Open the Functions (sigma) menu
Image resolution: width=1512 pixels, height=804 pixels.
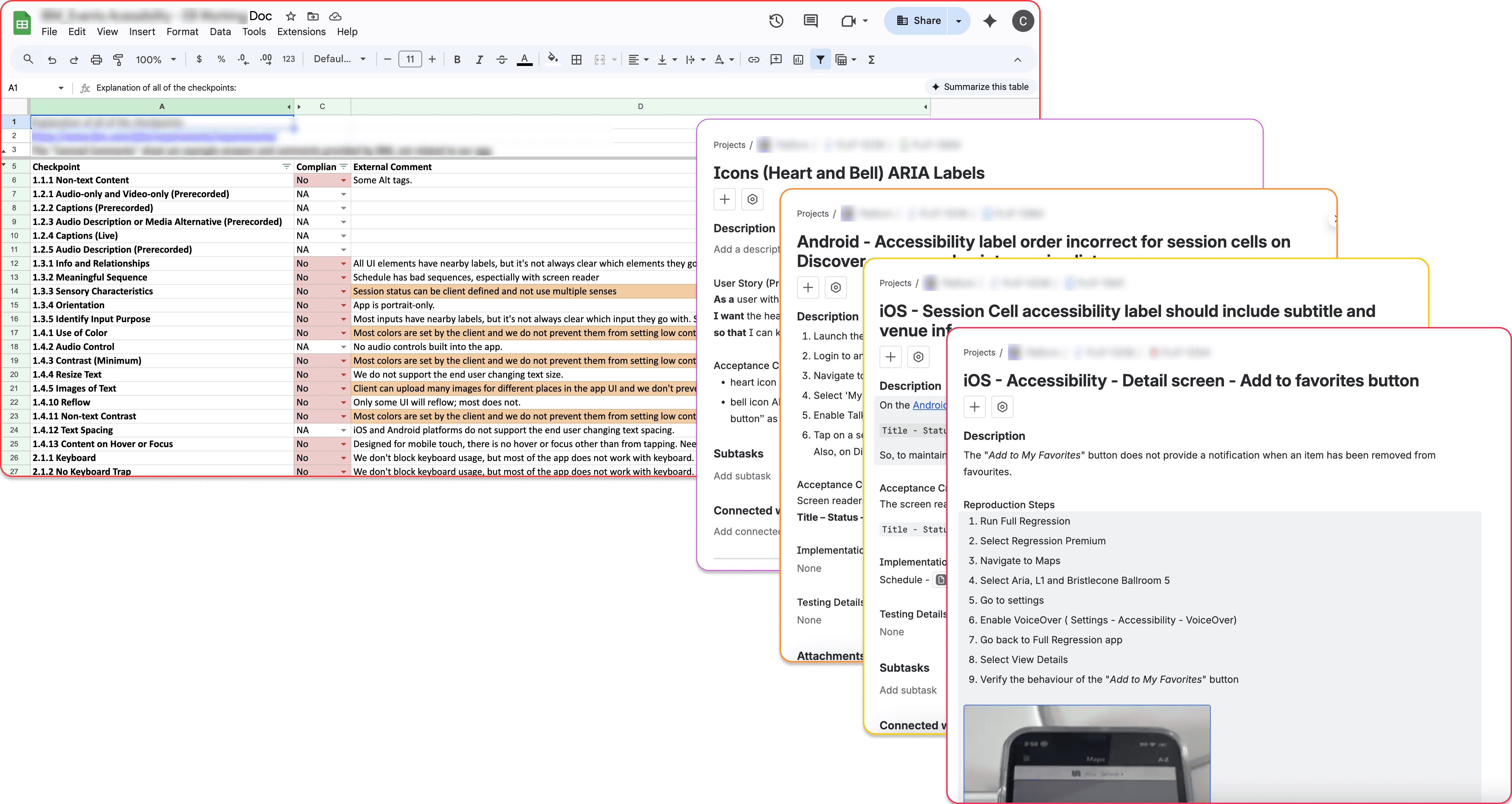pos(872,59)
